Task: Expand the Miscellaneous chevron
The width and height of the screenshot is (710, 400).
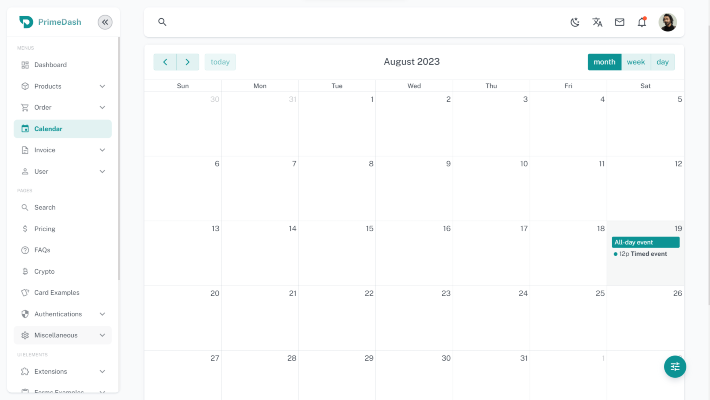Action: [x=102, y=335]
